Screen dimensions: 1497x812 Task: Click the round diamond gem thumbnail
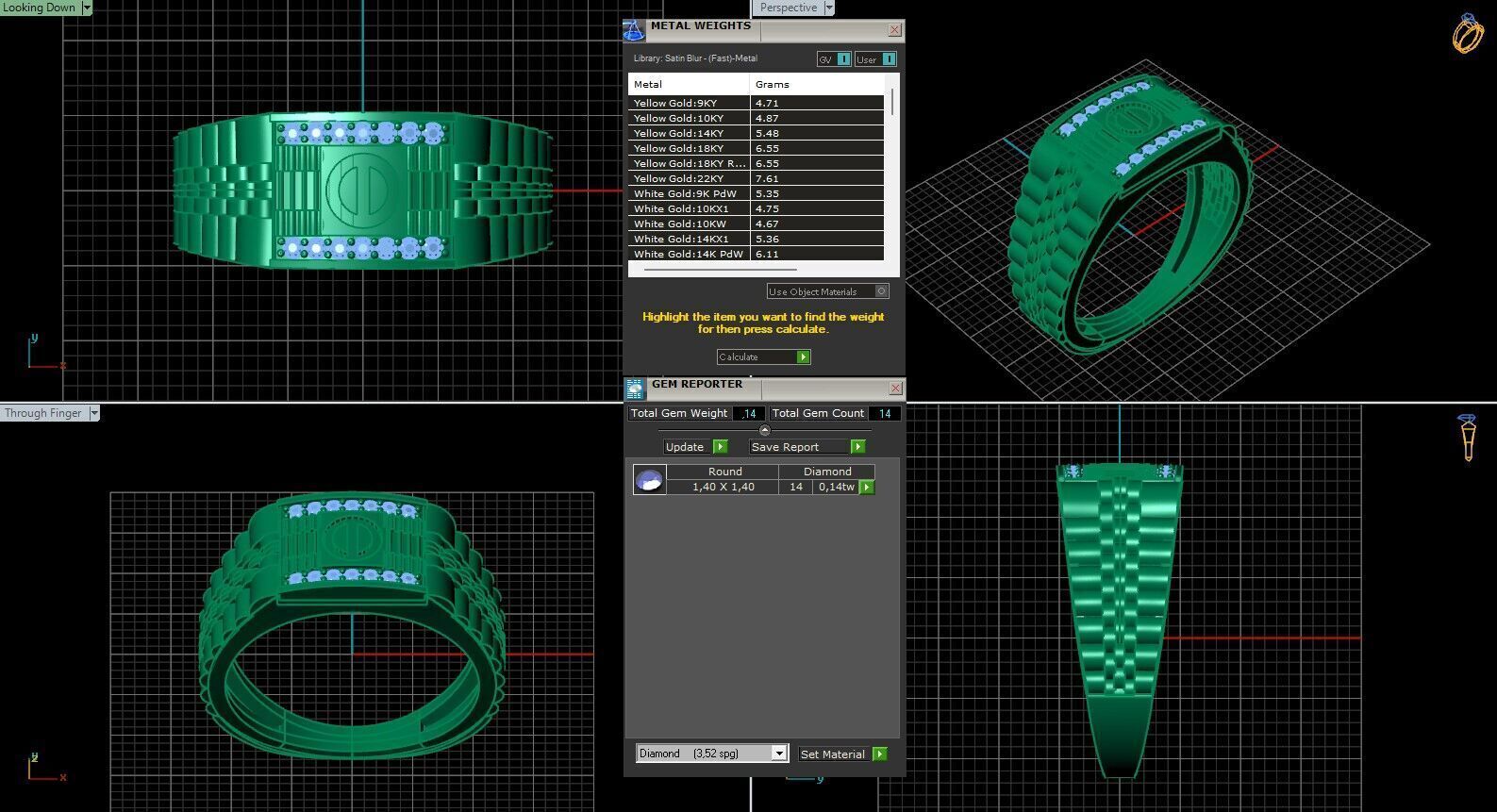[649, 480]
